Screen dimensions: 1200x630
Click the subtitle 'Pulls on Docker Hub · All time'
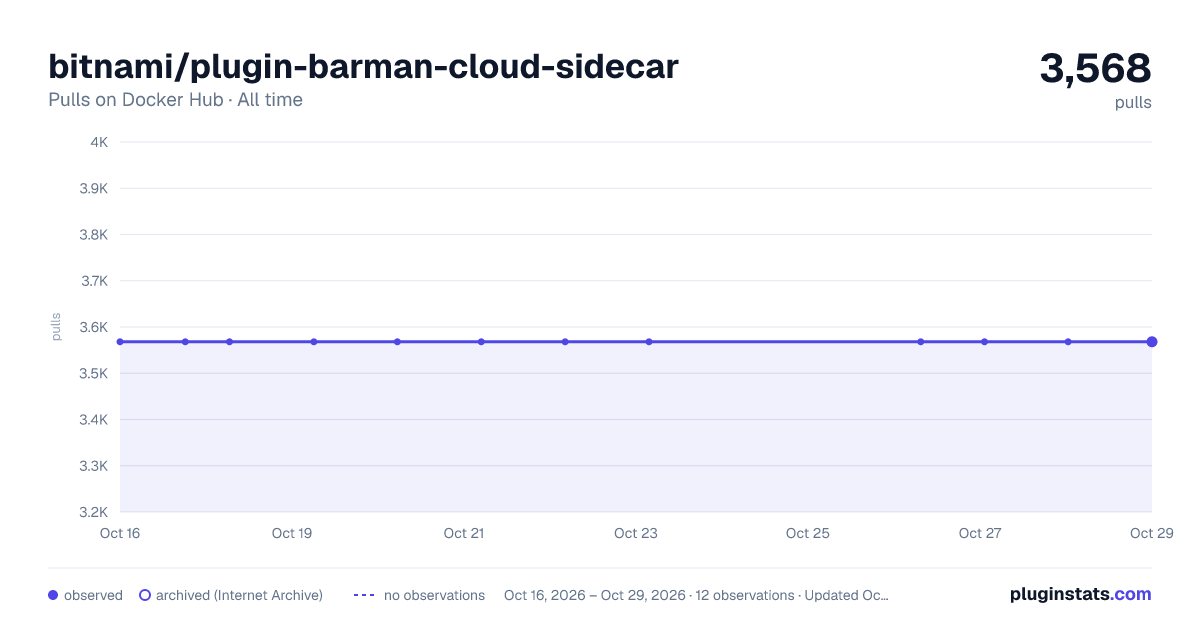(x=175, y=100)
